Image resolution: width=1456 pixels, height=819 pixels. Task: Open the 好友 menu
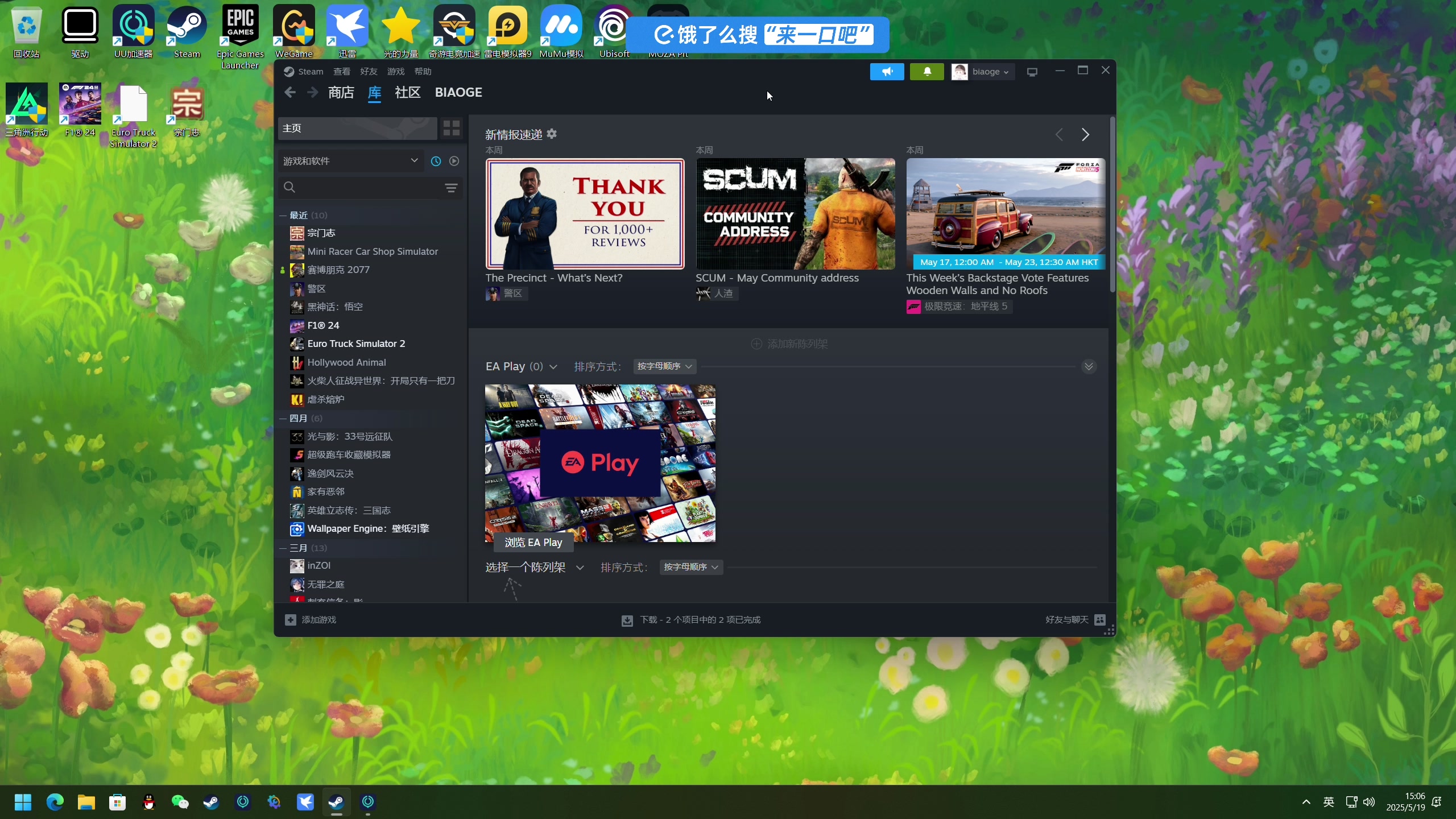coord(369,72)
